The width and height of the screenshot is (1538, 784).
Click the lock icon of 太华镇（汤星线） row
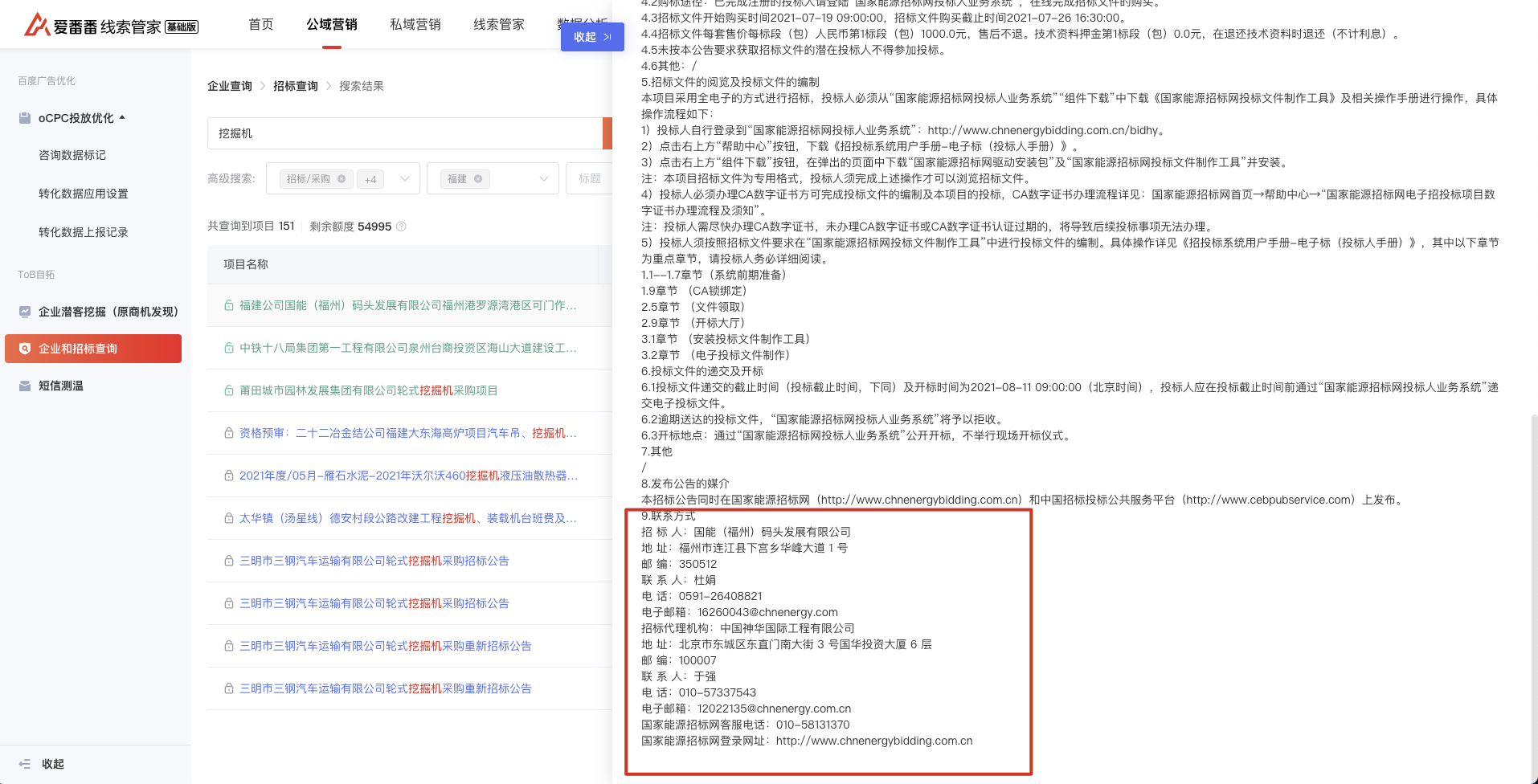click(x=229, y=518)
